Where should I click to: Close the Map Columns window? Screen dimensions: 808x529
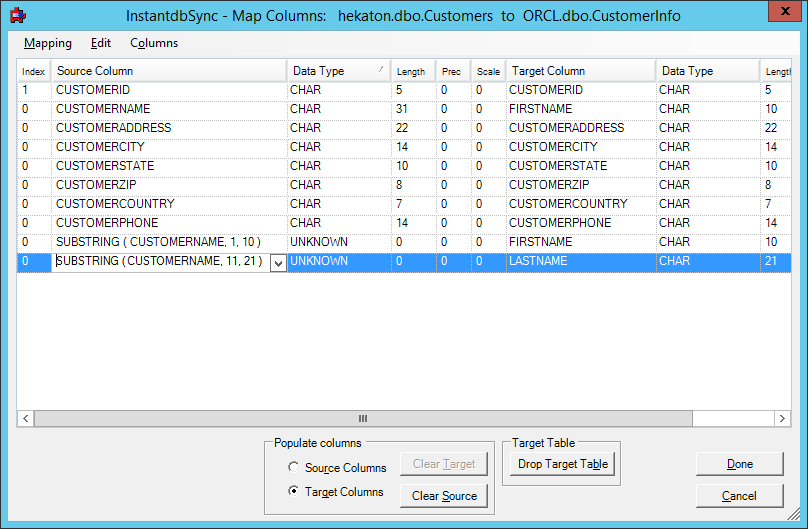[x=785, y=11]
